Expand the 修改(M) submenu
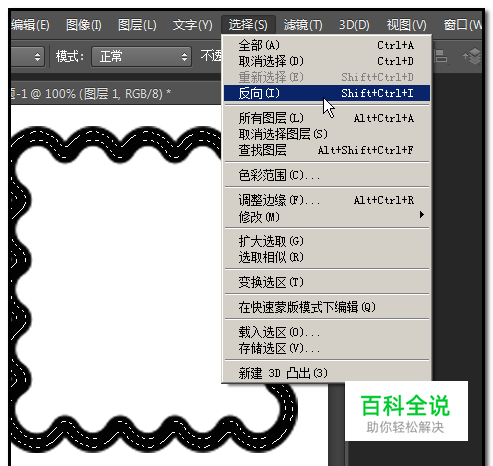The width and height of the screenshot is (493, 466). point(327,217)
